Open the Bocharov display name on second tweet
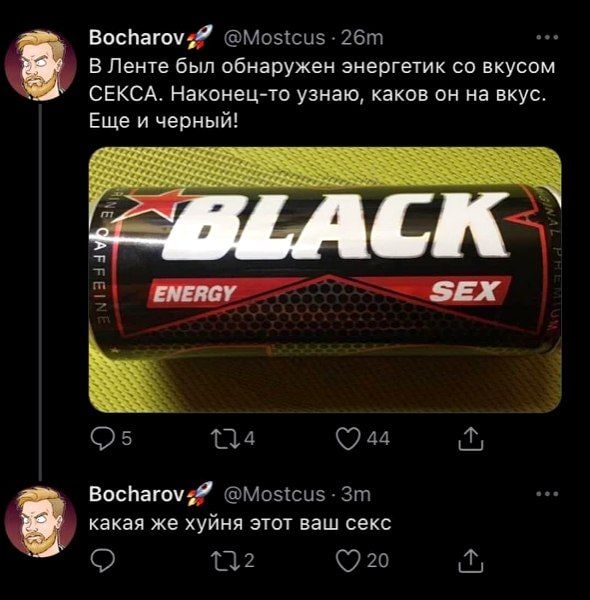The image size is (590, 600). click(x=137, y=494)
